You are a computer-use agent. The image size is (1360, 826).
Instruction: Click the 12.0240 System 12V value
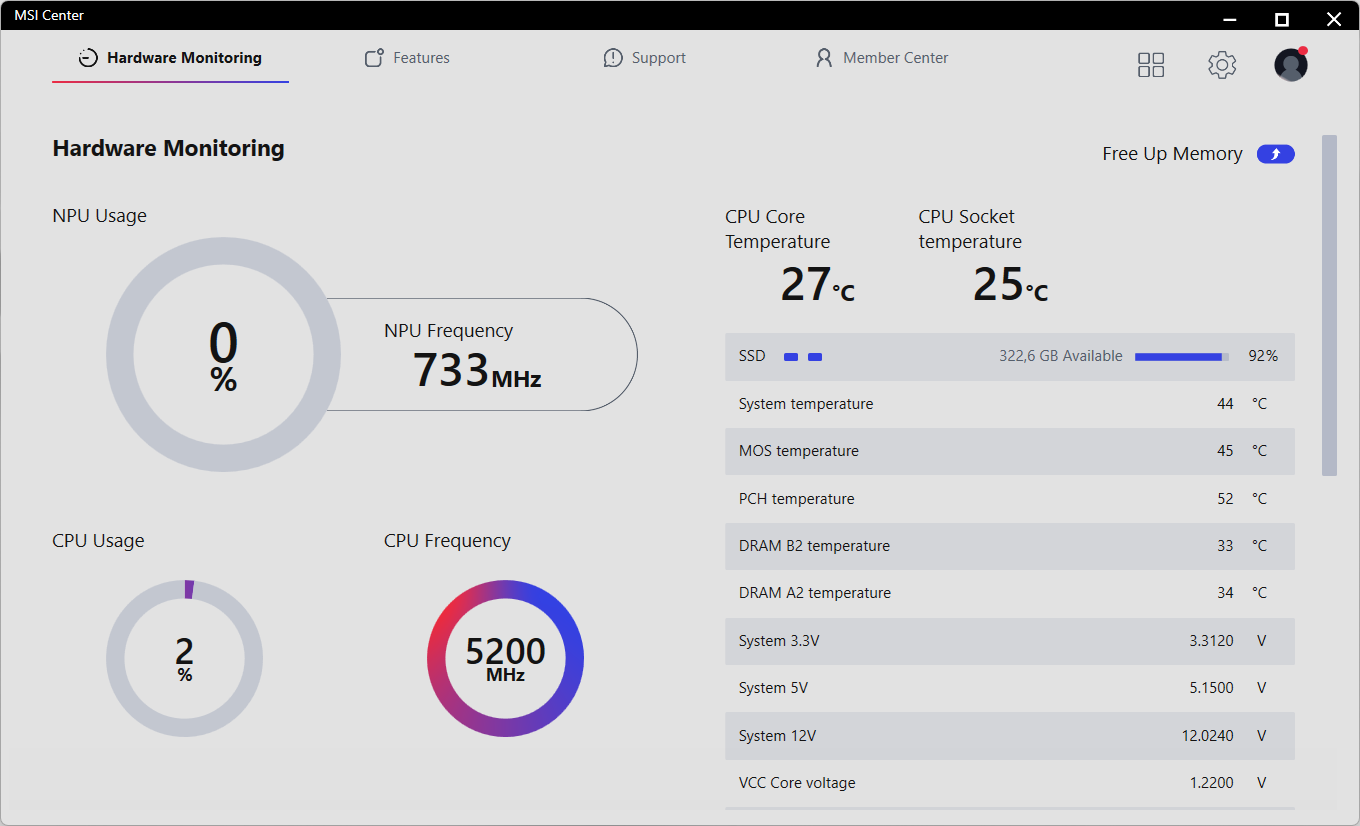point(1208,736)
